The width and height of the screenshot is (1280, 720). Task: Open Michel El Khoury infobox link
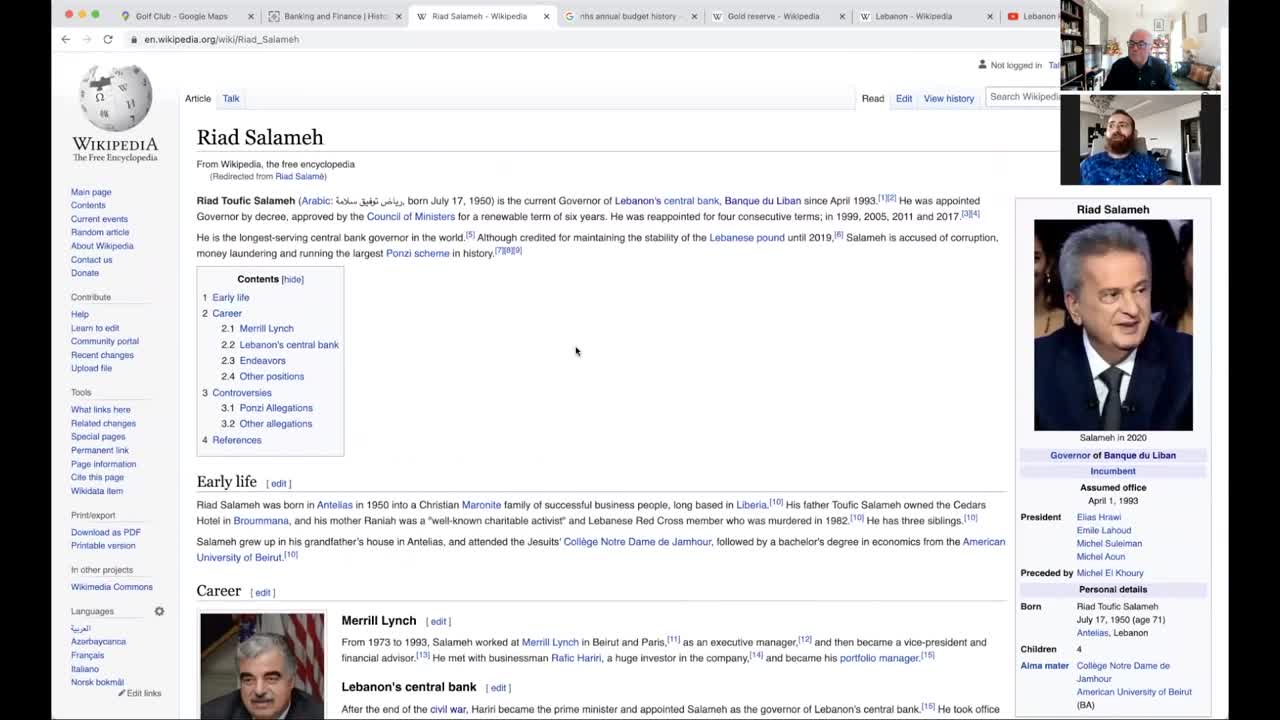(x=1110, y=573)
